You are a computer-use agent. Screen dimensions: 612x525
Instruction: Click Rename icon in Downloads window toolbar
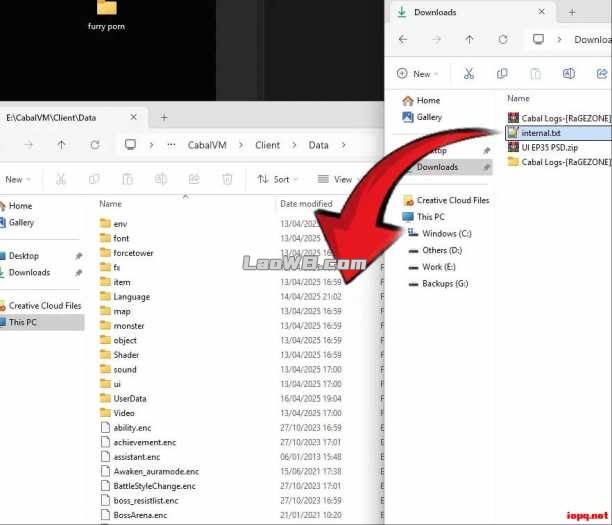pyautogui.click(x=569, y=73)
